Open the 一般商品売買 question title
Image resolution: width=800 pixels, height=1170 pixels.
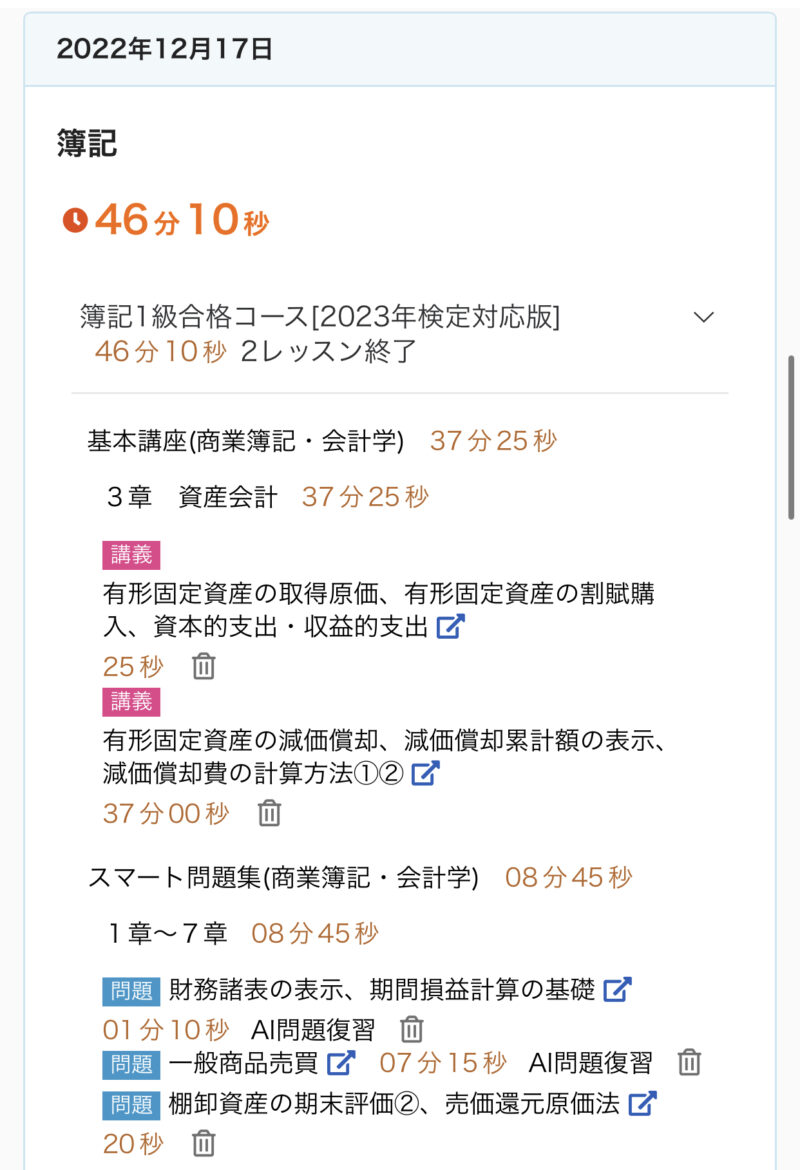click(x=246, y=1062)
